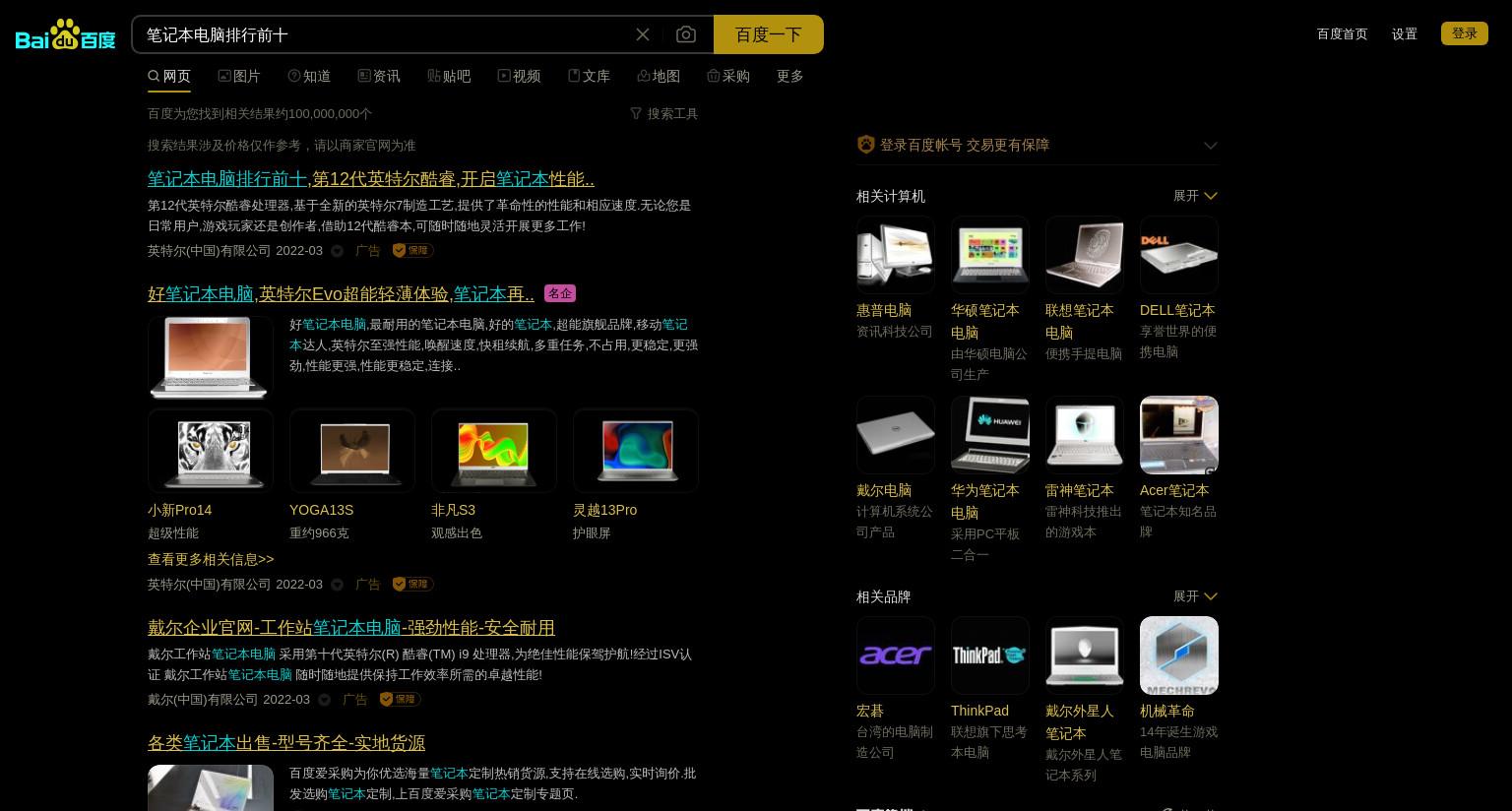Click the 机械革命 text link
Image resolution: width=1512 pixels, height=811 pixels.
[x=1167, y=711]
